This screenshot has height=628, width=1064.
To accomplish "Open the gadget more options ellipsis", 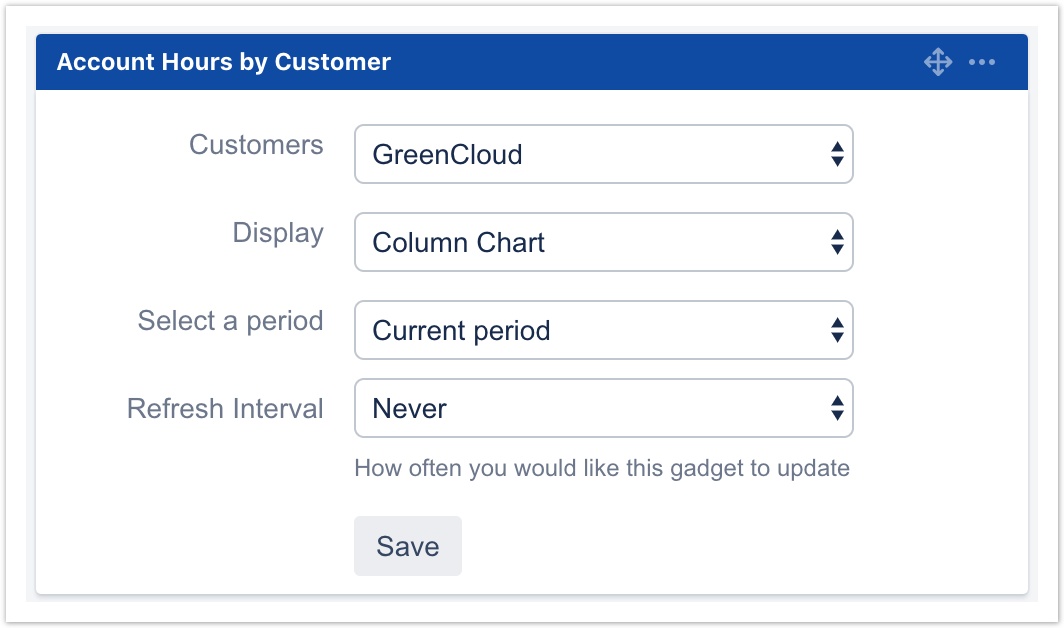I will [x=982, y=62].
